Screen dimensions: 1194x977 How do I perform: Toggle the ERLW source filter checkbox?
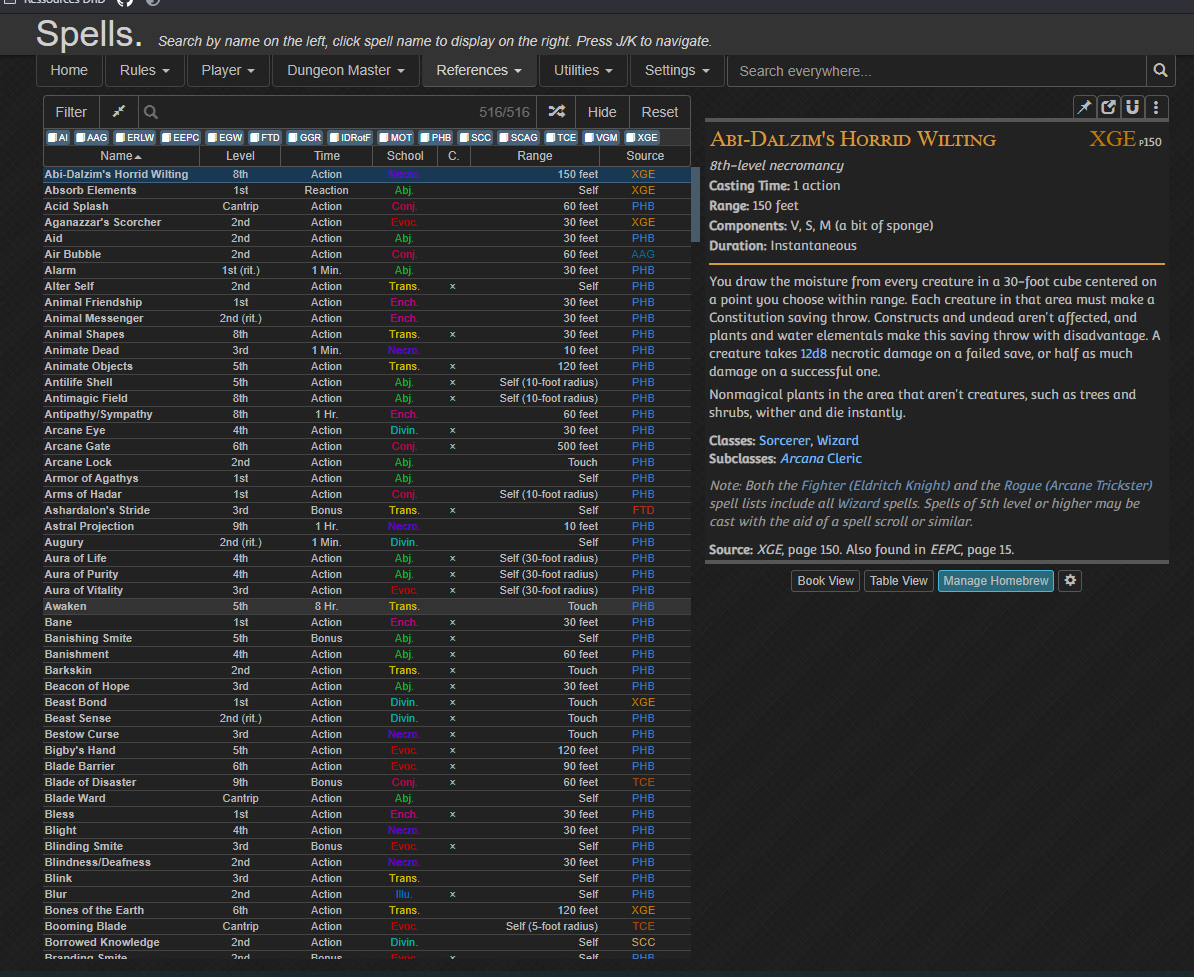click(135, 138)
